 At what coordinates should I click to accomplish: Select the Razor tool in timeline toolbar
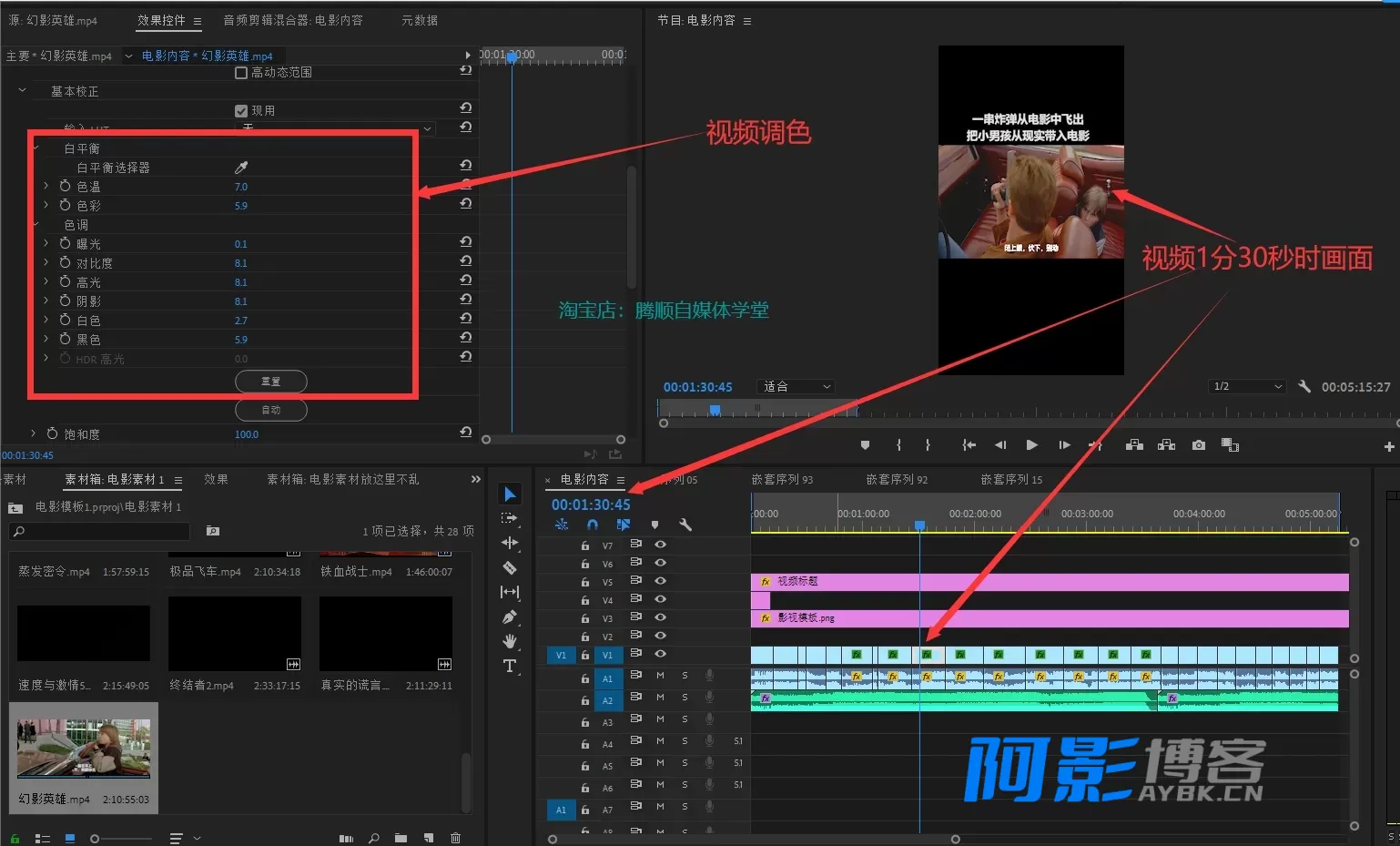click(510, 567)
